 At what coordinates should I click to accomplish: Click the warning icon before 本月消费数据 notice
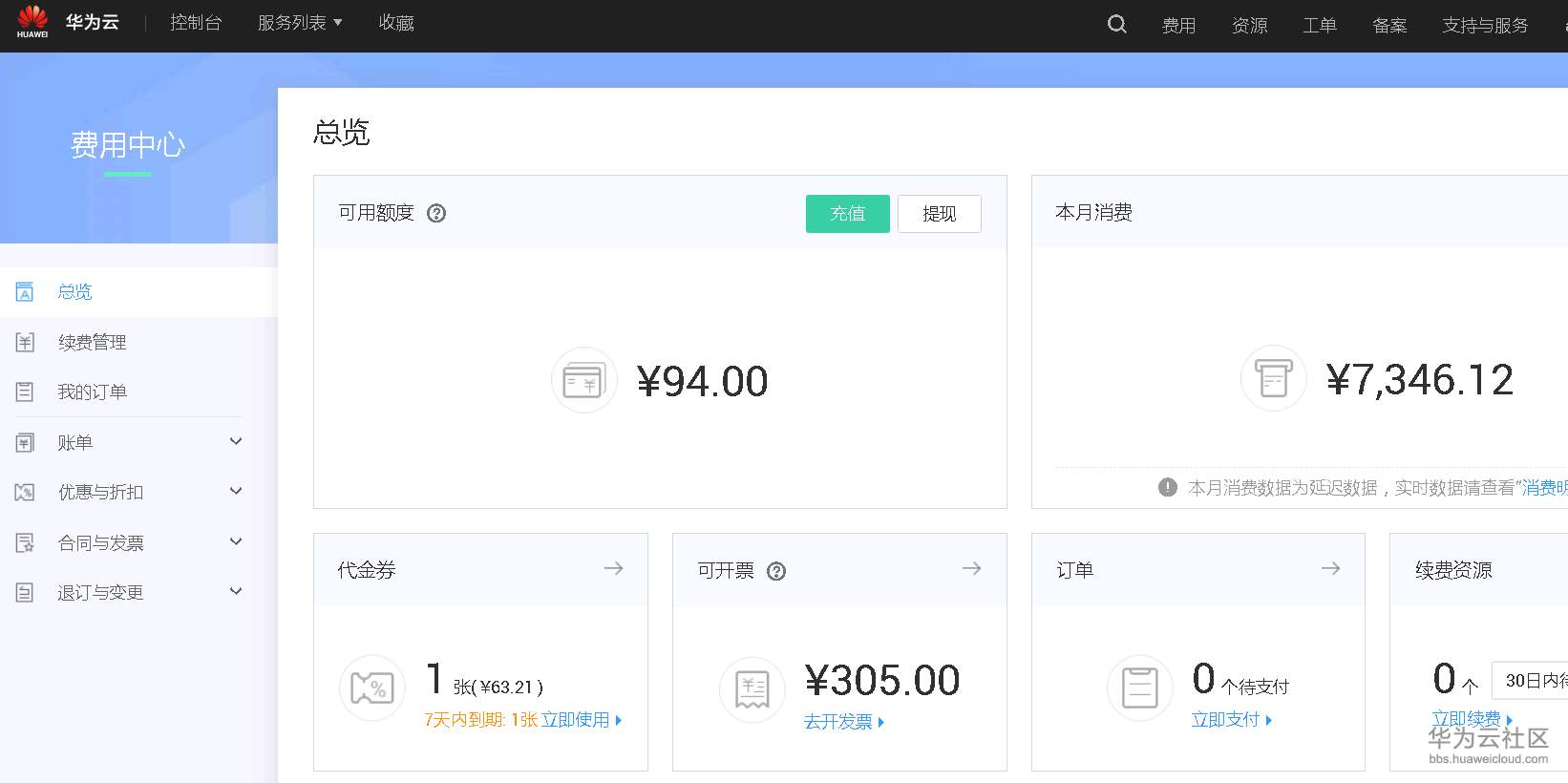pos(1167,487)
